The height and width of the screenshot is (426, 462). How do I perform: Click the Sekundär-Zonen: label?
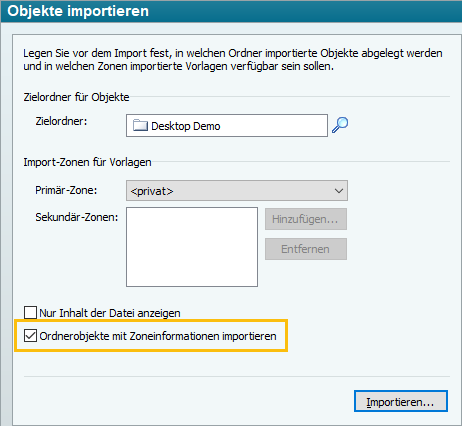77,217
